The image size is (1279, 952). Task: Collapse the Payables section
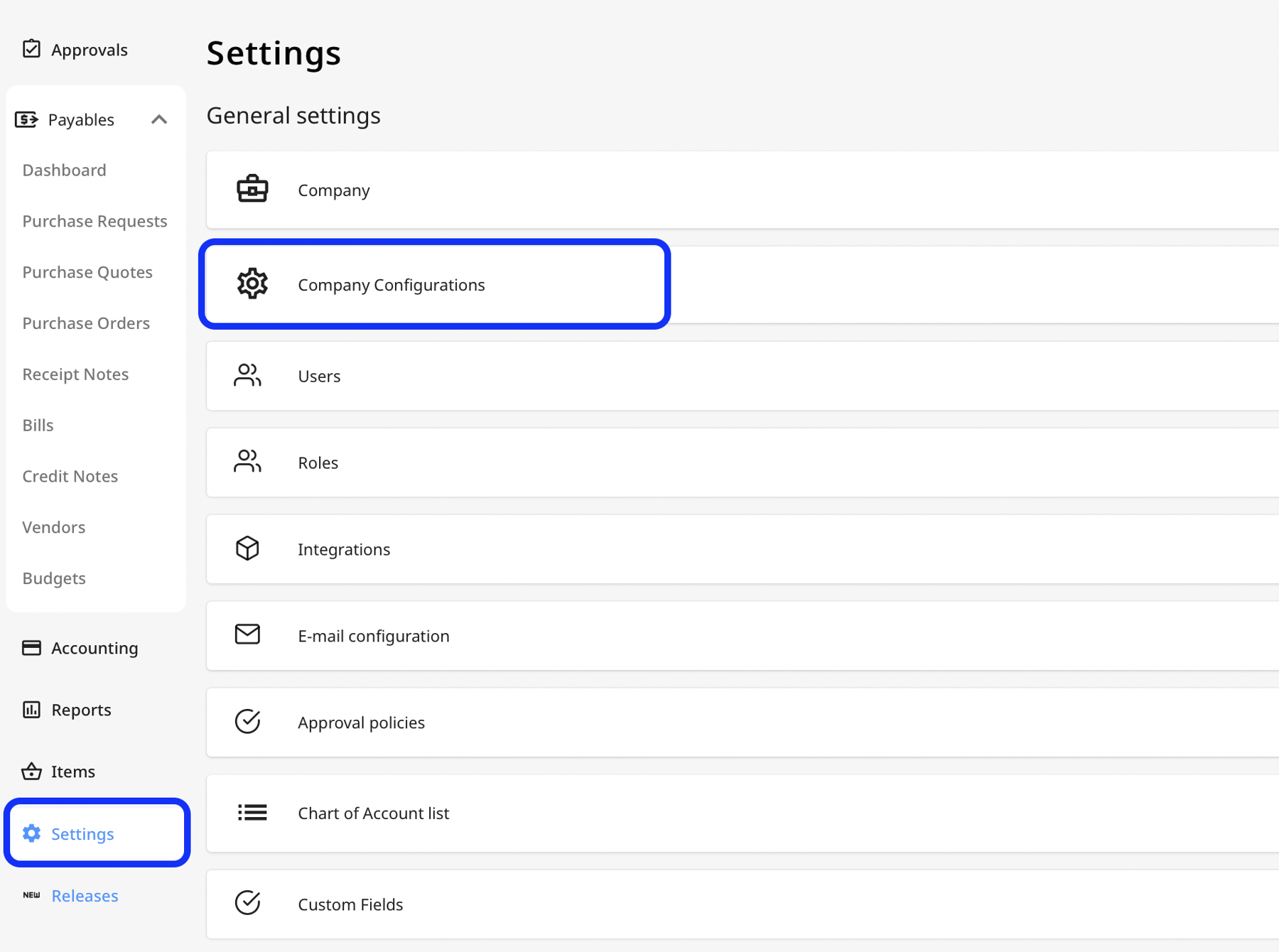158,119
